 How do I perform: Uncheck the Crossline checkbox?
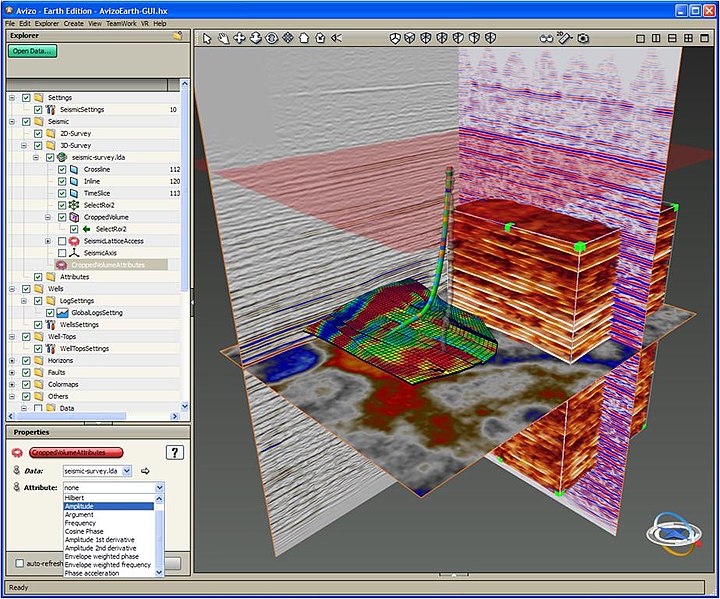click(62, 169)
